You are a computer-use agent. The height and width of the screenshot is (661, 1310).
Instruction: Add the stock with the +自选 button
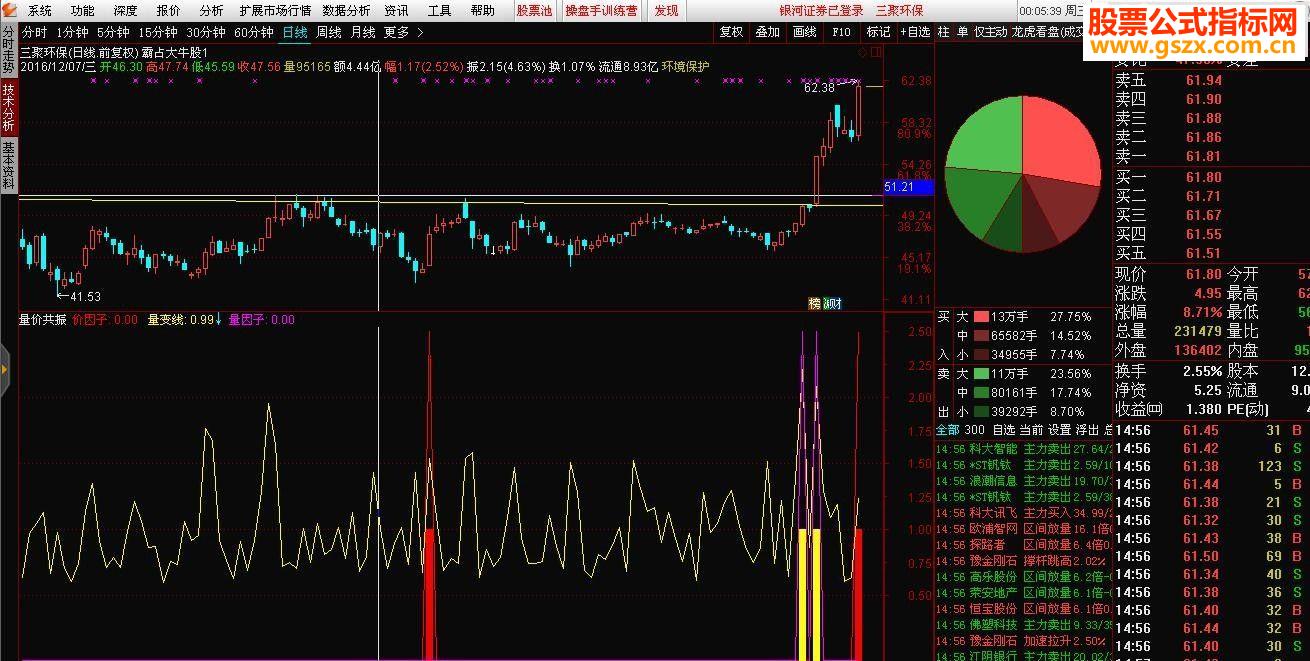pos(914,32)
